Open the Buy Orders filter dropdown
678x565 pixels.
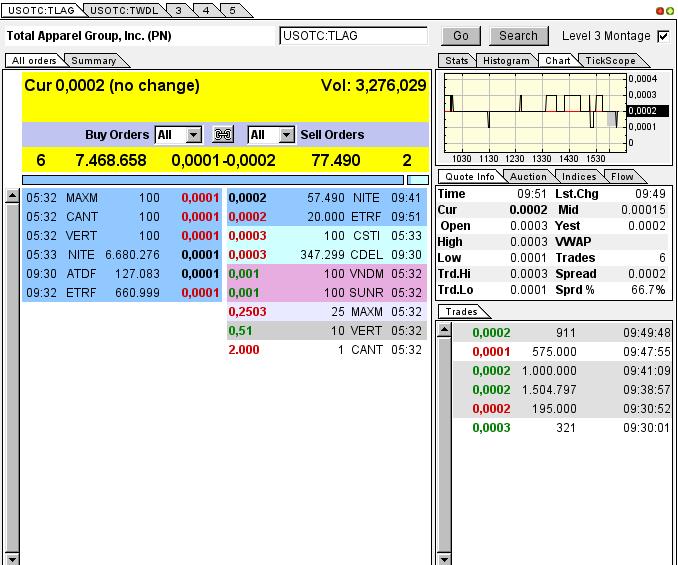pyautogui.click(x=193, y=135)
